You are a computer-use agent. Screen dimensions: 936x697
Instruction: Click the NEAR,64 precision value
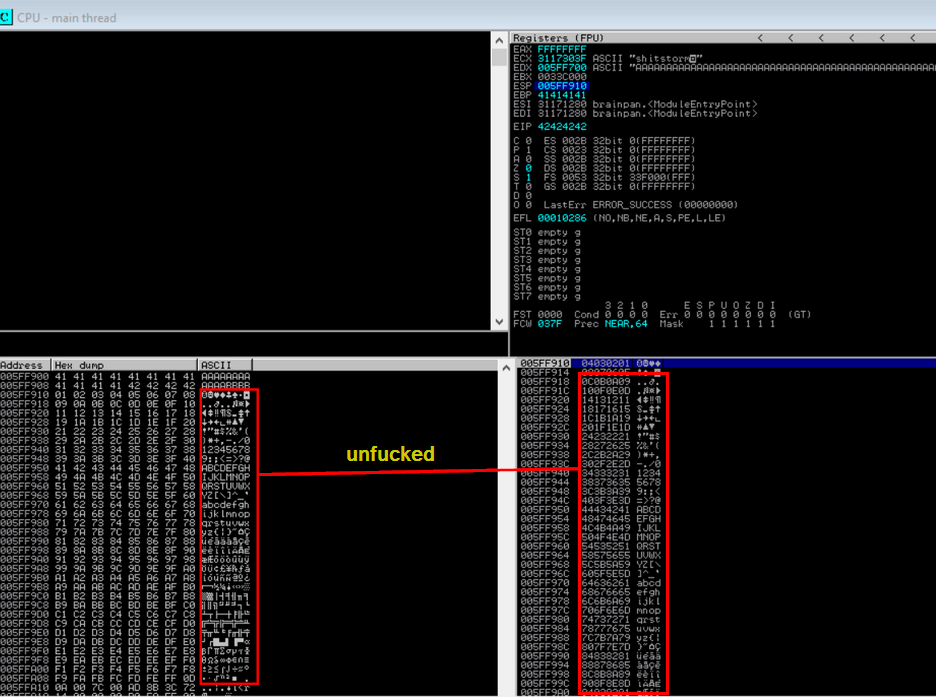(x=626, y=323)
